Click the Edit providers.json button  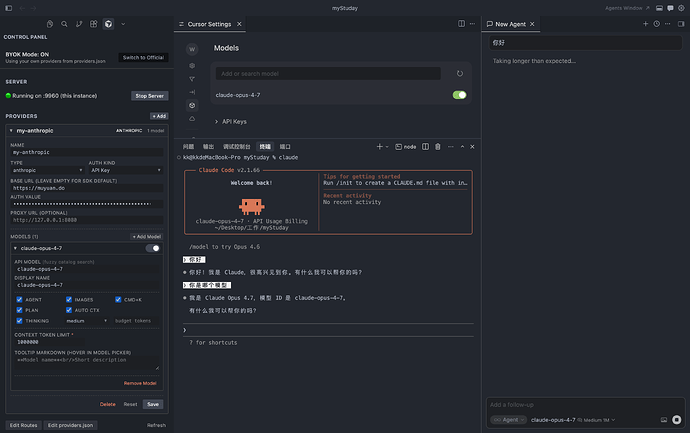tap(70, 425)
